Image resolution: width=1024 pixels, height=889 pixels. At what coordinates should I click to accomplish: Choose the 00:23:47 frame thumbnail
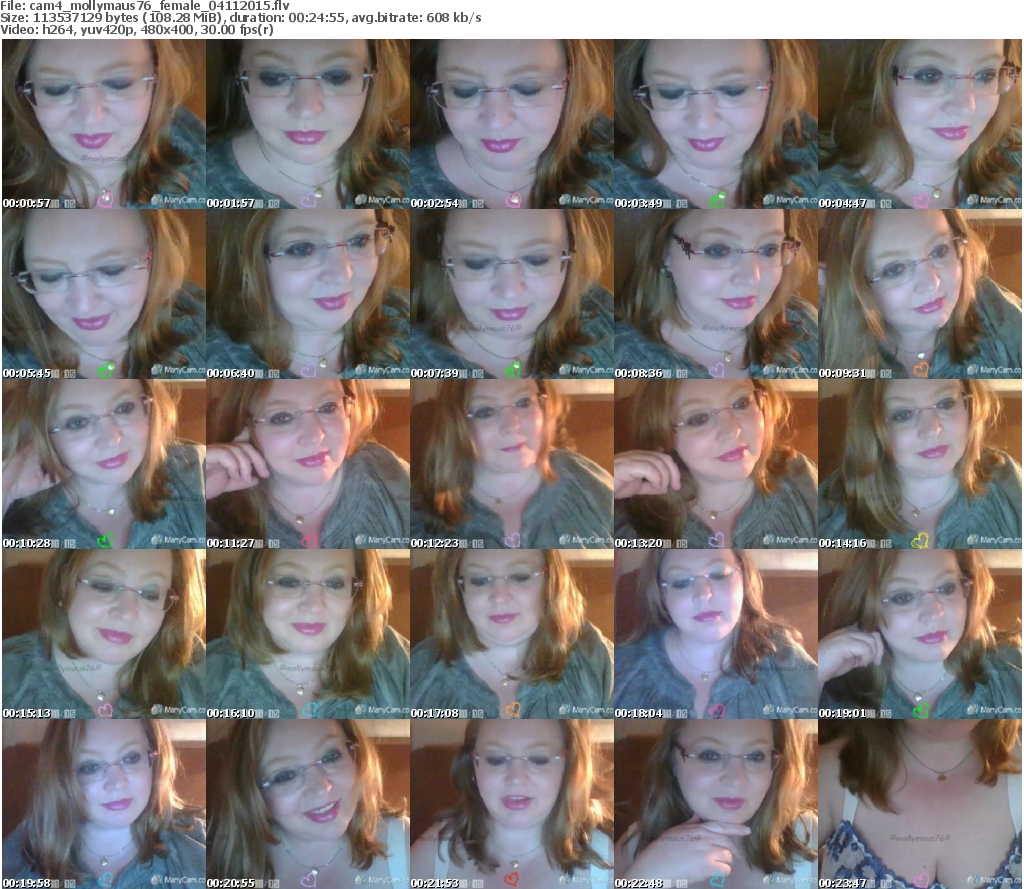pos(920,803)
